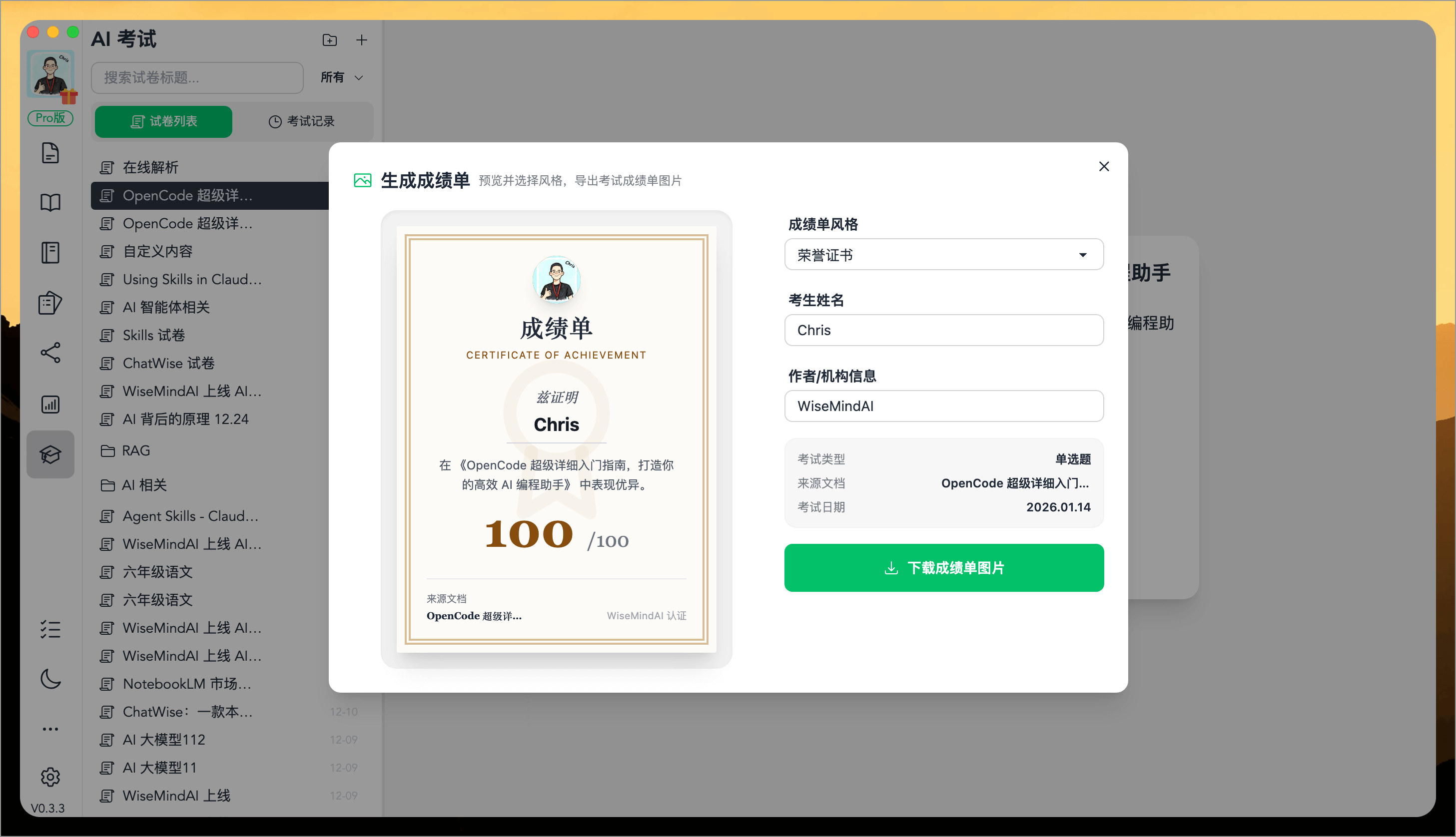Screen dimensions: 1456x837
Task: Open Settings via the gear icon
Action: [x=50, y=776]
